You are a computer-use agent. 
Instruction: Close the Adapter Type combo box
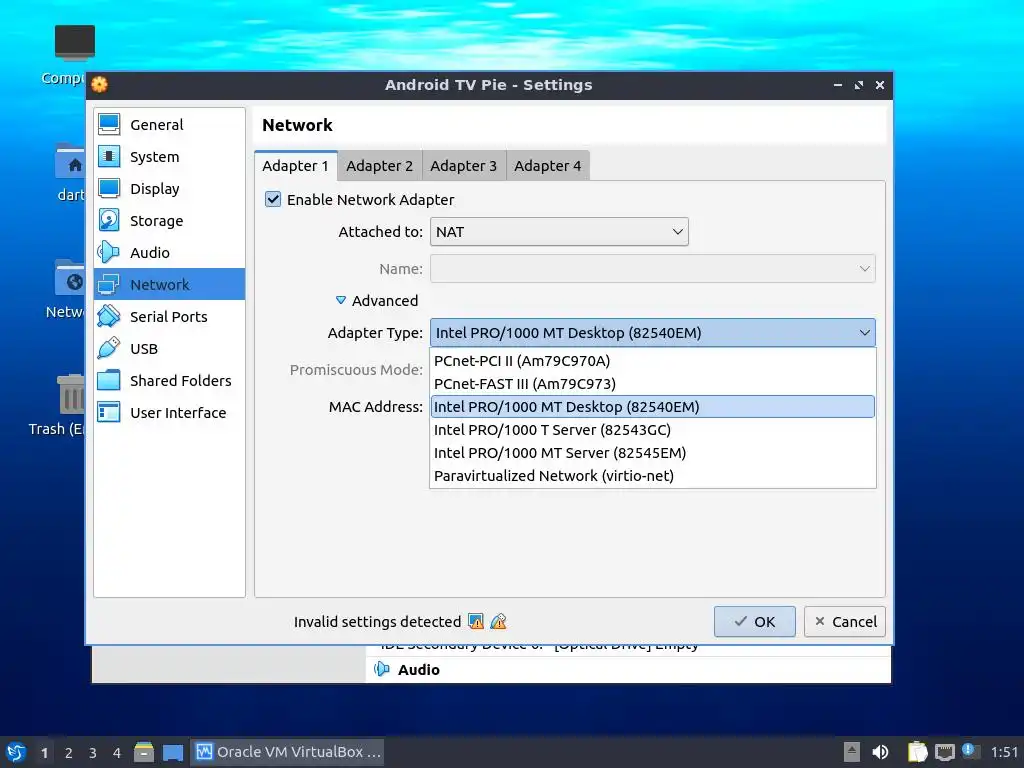652,332
